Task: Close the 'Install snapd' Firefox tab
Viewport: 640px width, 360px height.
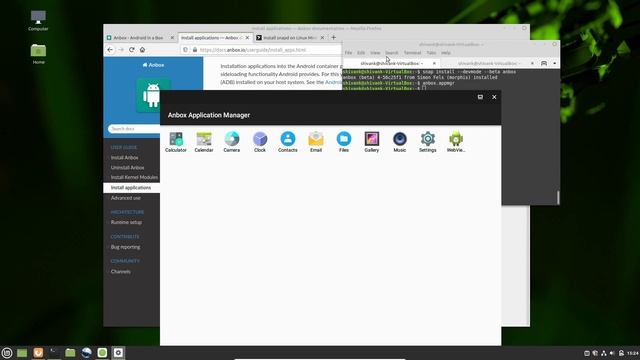Action: click(322, 38)
